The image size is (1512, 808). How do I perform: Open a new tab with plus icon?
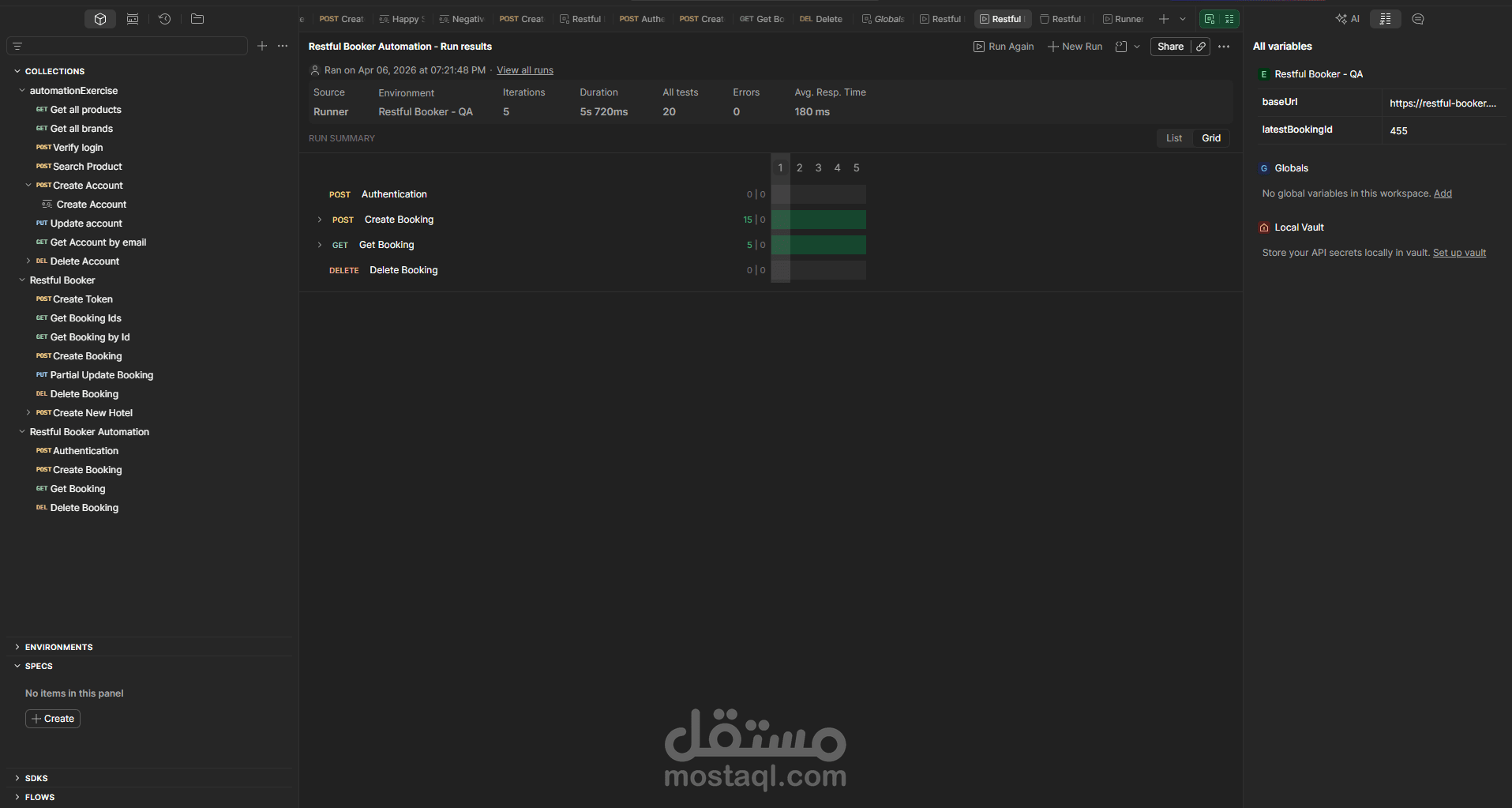(1164, 19)
